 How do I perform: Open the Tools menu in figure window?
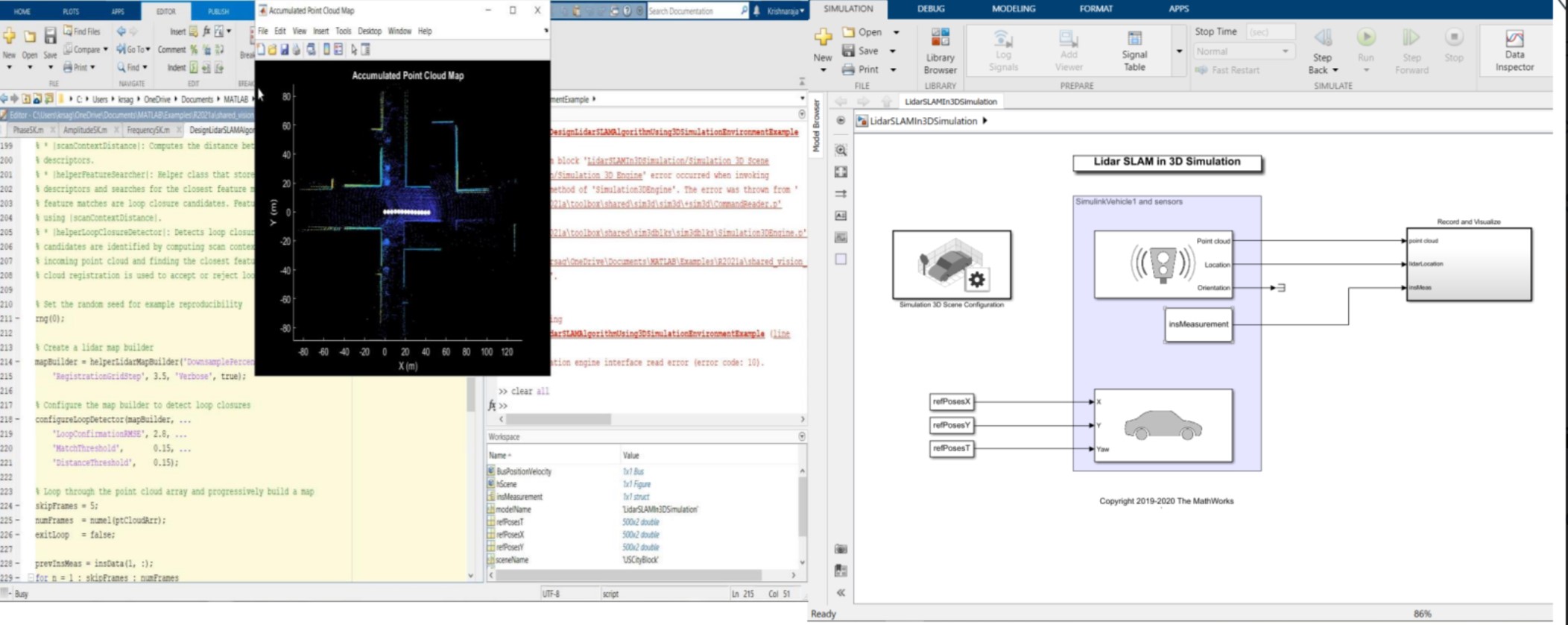343,31
